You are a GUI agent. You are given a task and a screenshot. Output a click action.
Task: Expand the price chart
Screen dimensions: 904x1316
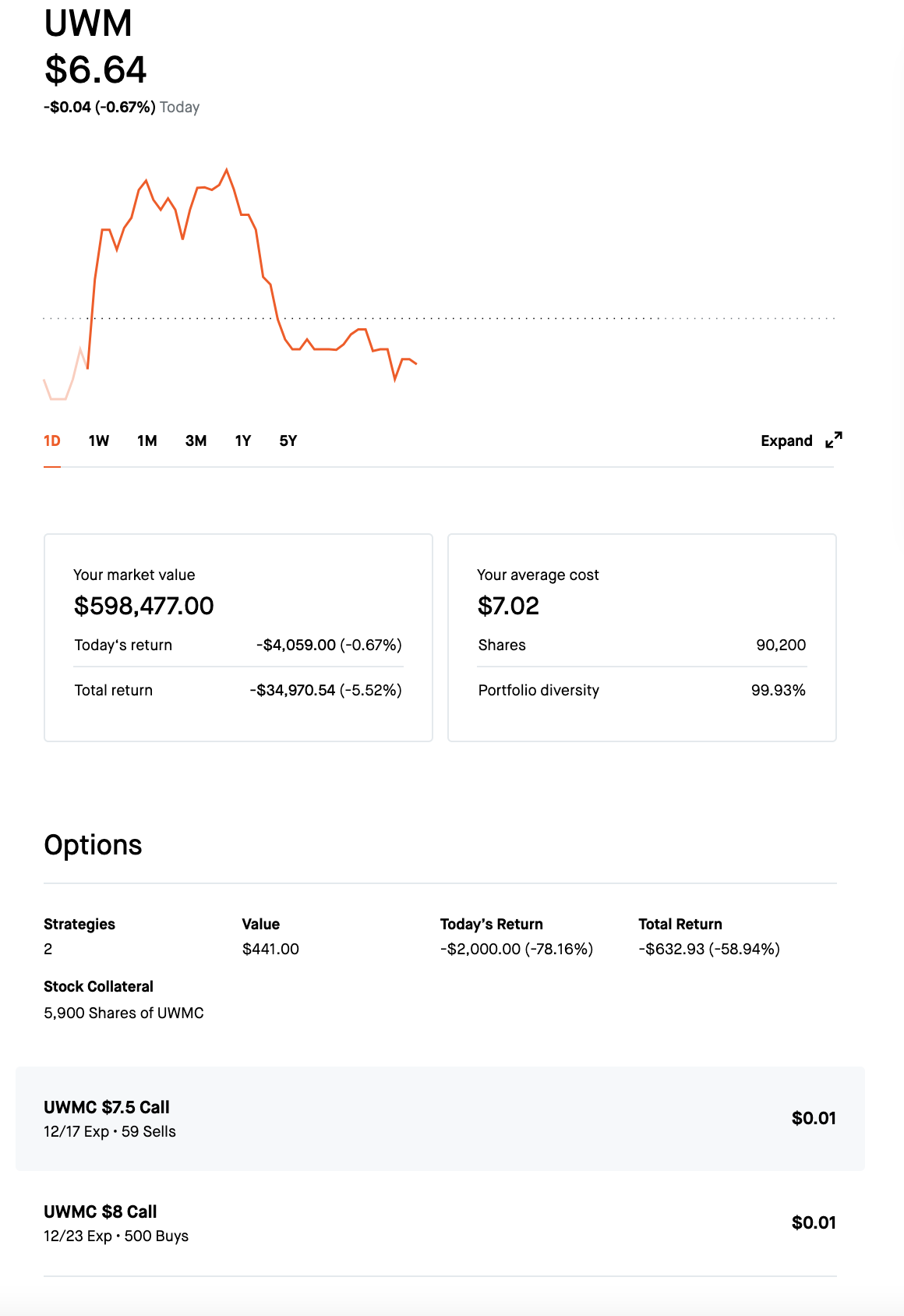(801, 440)
